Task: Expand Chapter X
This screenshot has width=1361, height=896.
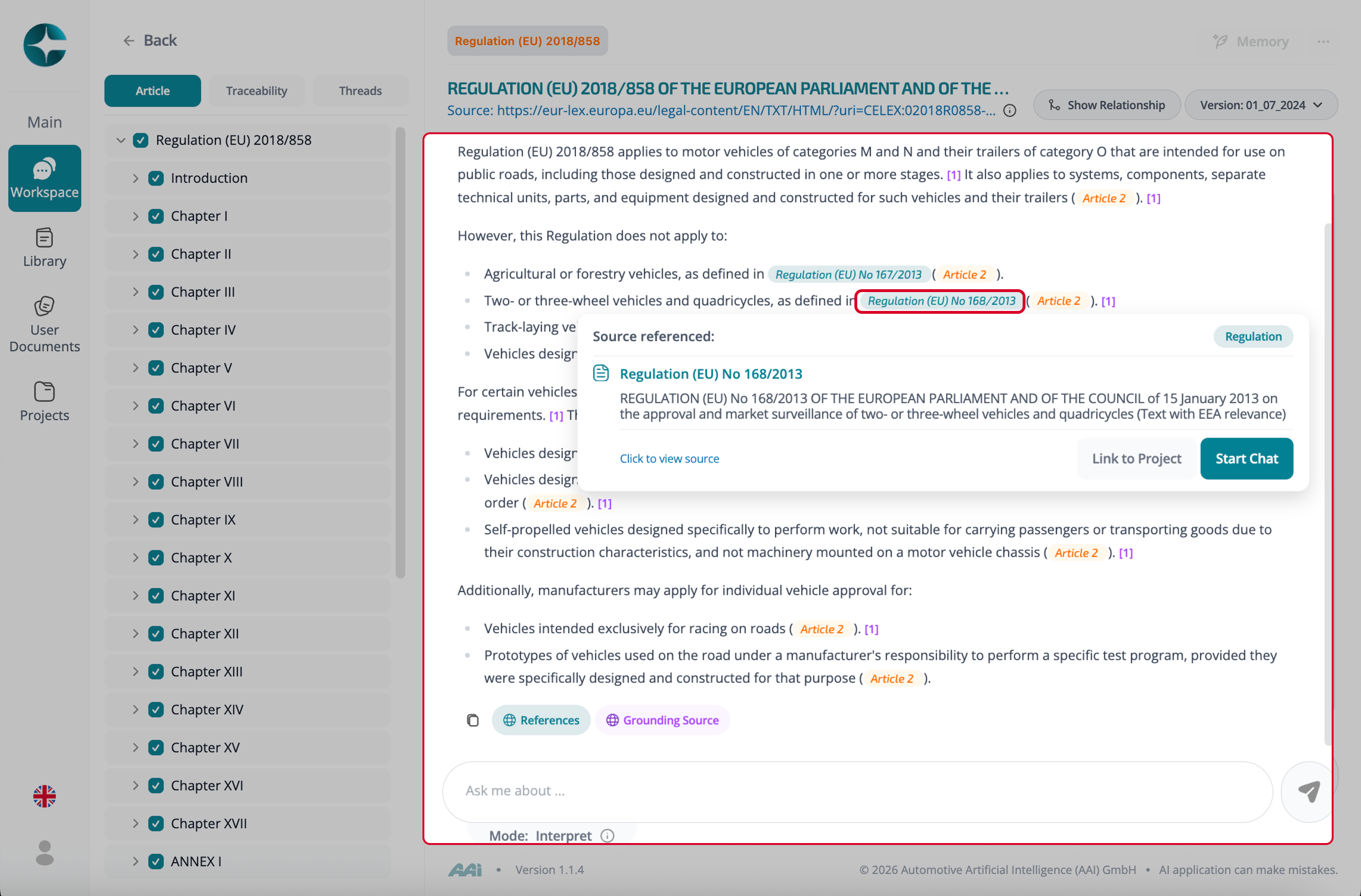Action: point(136,558)
